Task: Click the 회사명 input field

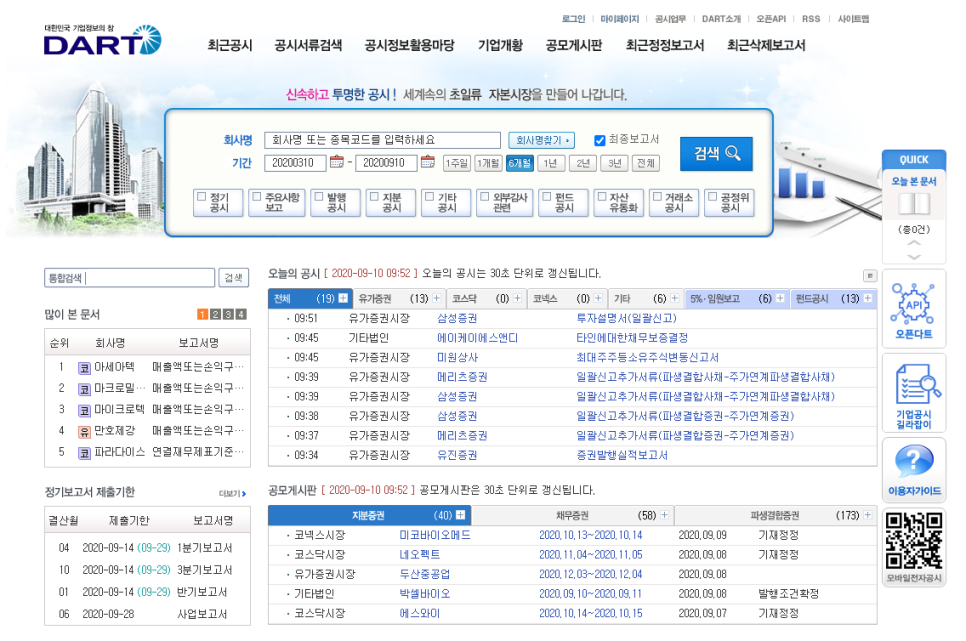Action: 382,140
